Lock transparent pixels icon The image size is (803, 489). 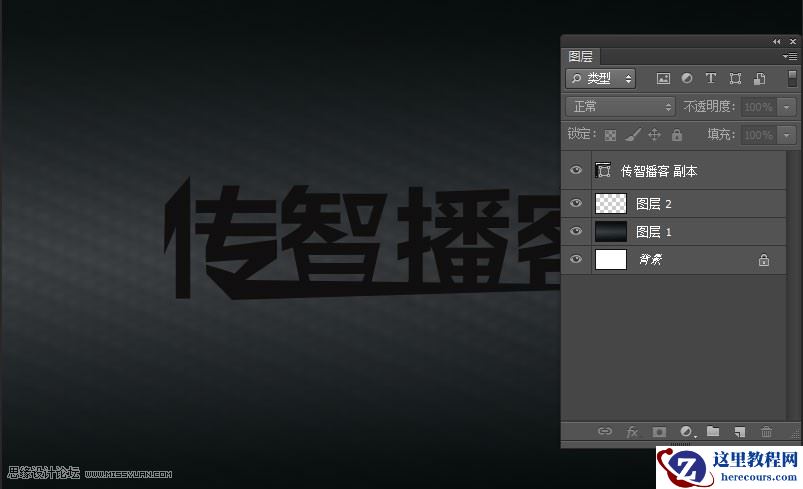[610, 135]
